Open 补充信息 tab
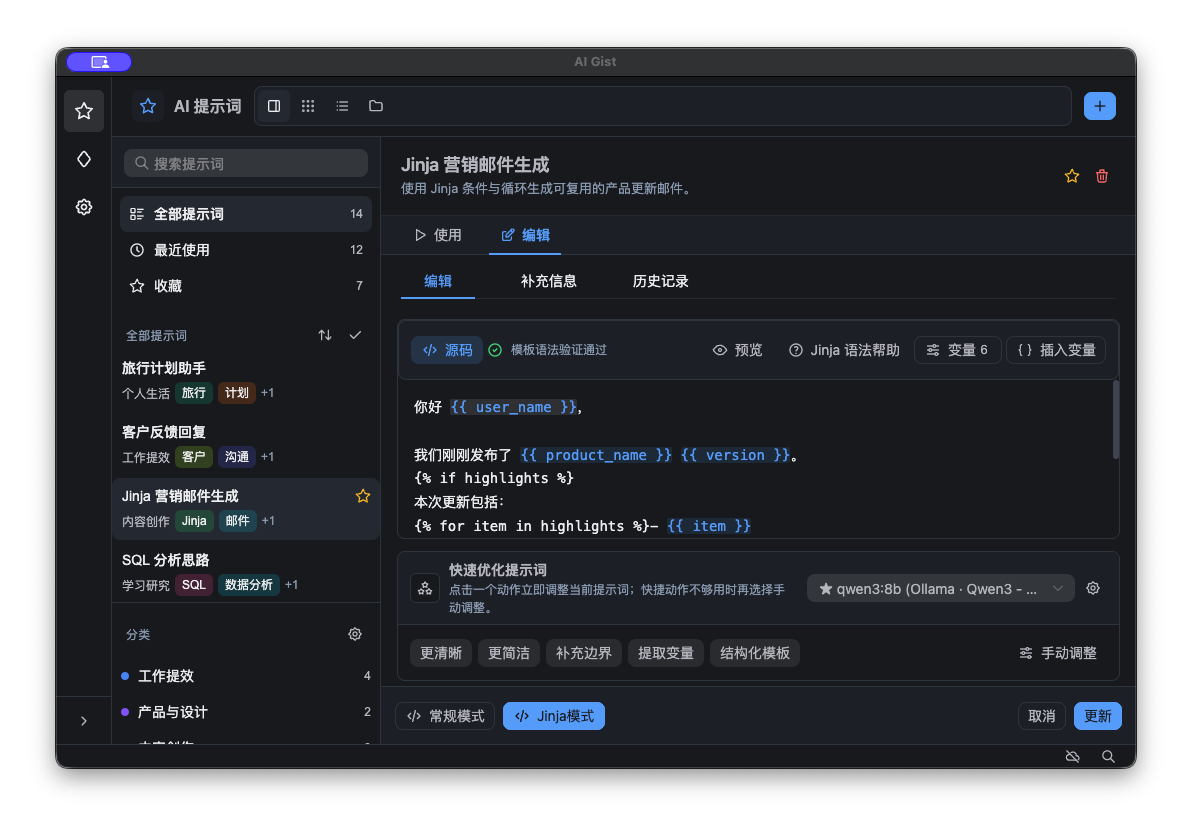This screenshot has height=832, width=1192. [x=548, y=281]
